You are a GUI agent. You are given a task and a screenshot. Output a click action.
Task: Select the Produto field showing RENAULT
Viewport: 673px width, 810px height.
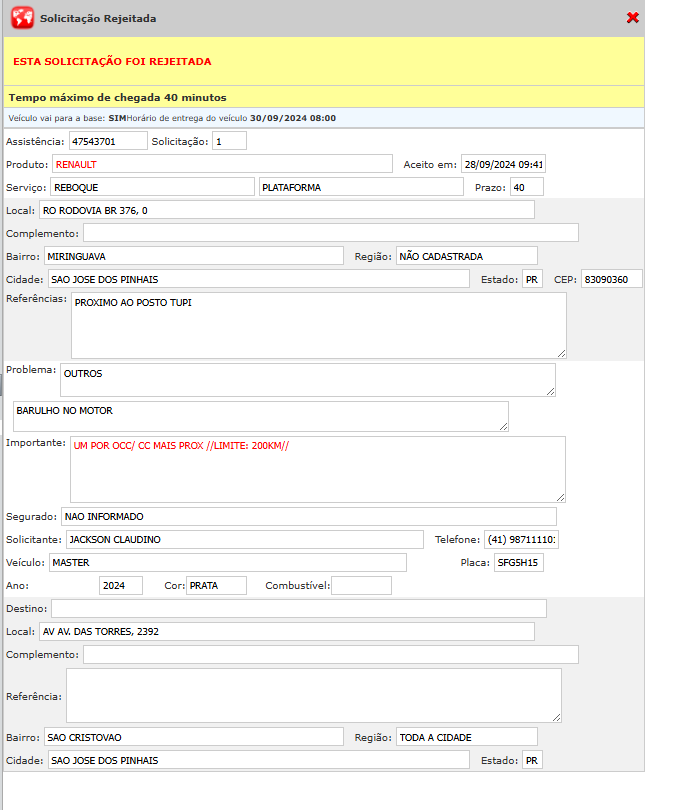[221, 164]
